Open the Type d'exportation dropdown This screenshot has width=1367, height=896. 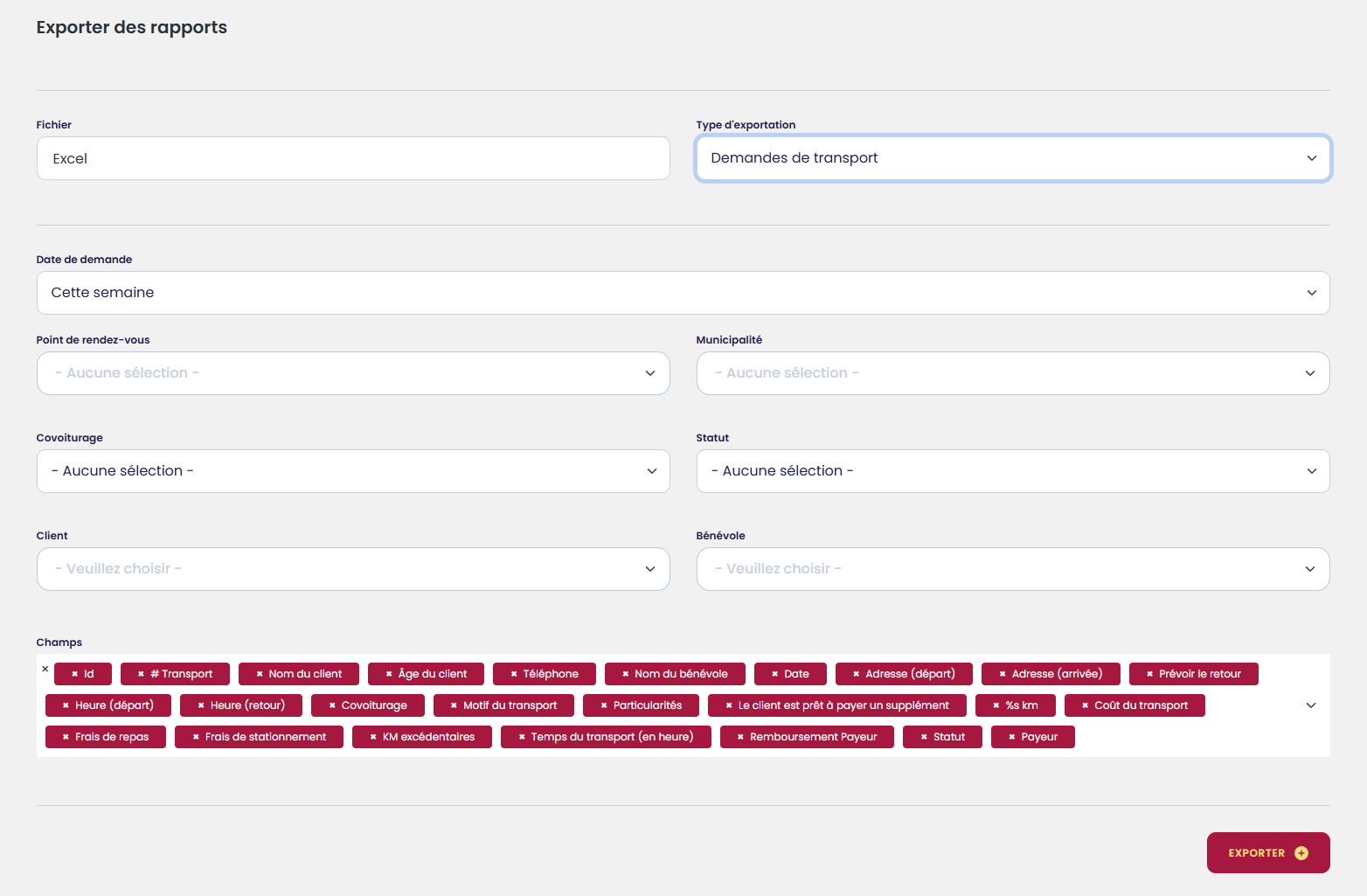1012,158
